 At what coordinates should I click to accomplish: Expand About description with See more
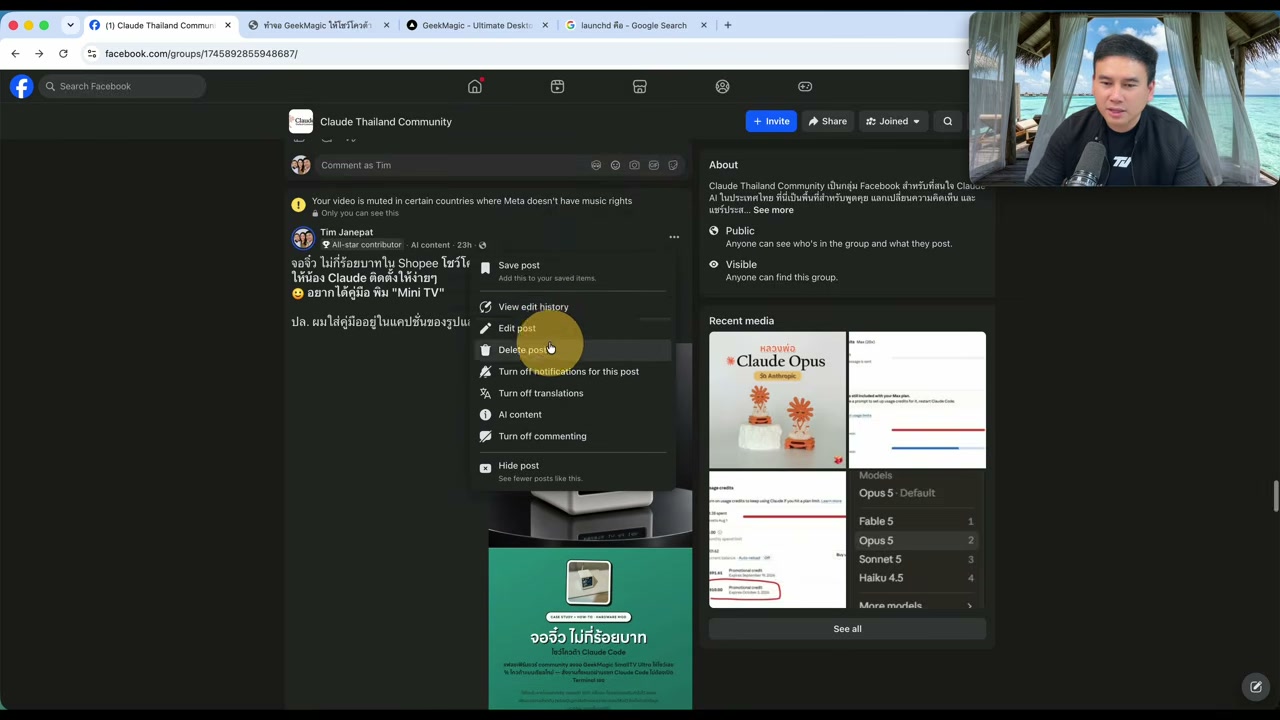(x=773, y=210)
